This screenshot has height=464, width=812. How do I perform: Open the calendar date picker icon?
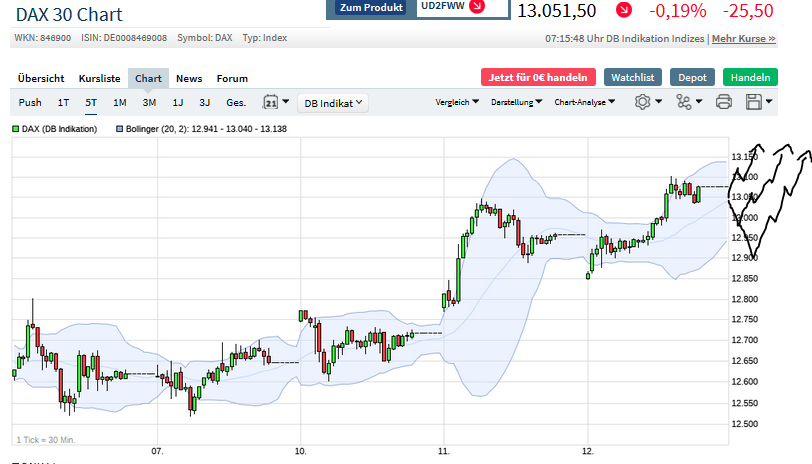click(x=270, y=102)
